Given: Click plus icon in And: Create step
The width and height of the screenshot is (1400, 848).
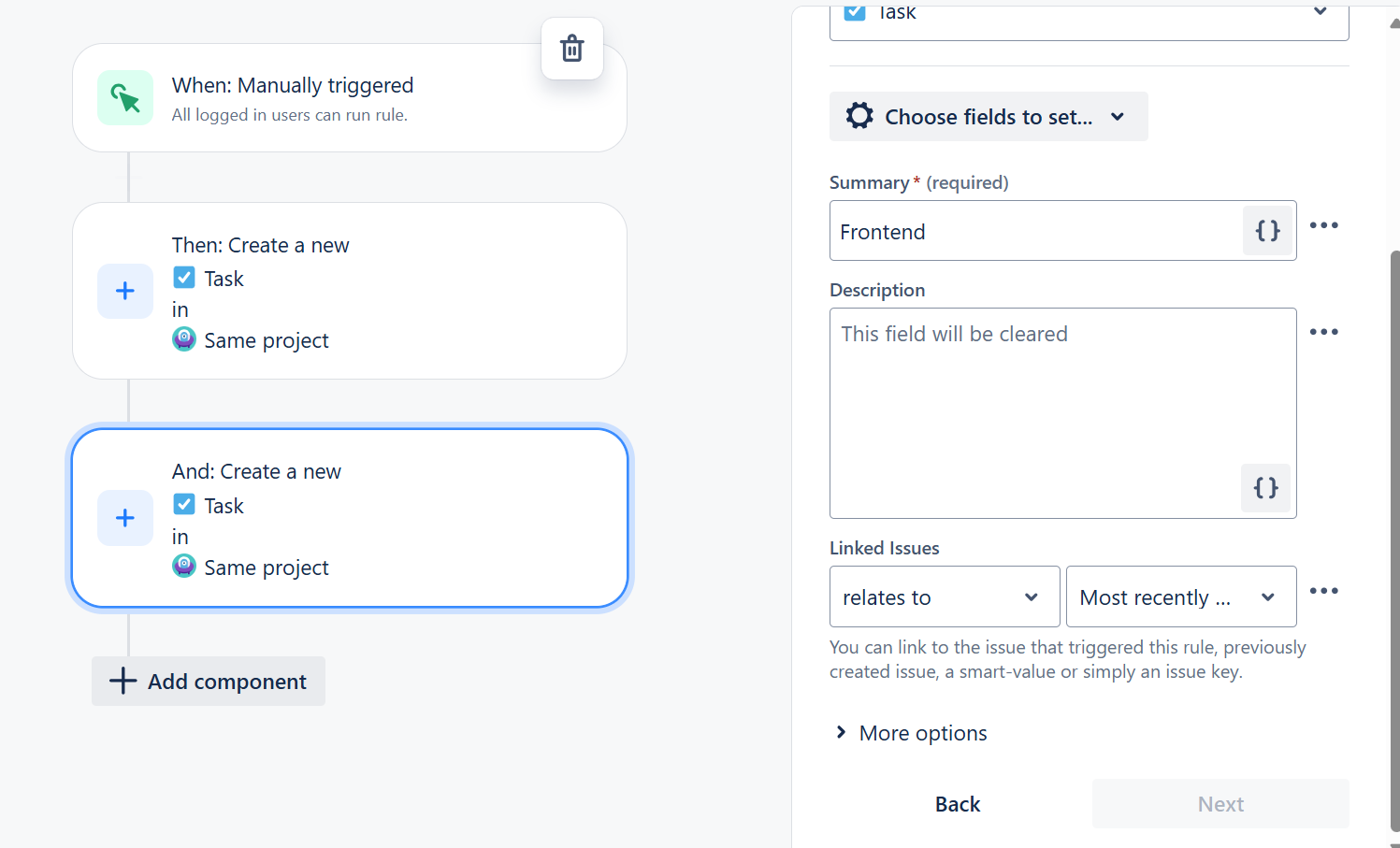Looking at the screenshot, I should coord(125,518).
